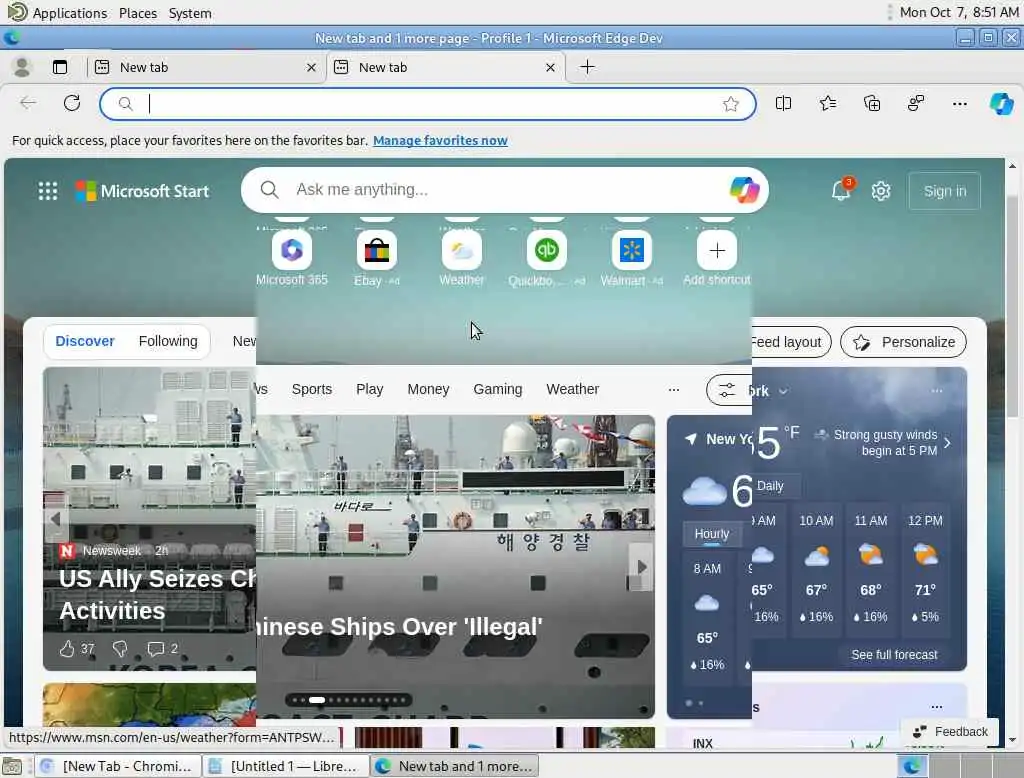Expand the gusty winds alert chevron
Screen dimensions: 1024x778
coord(948,443)
